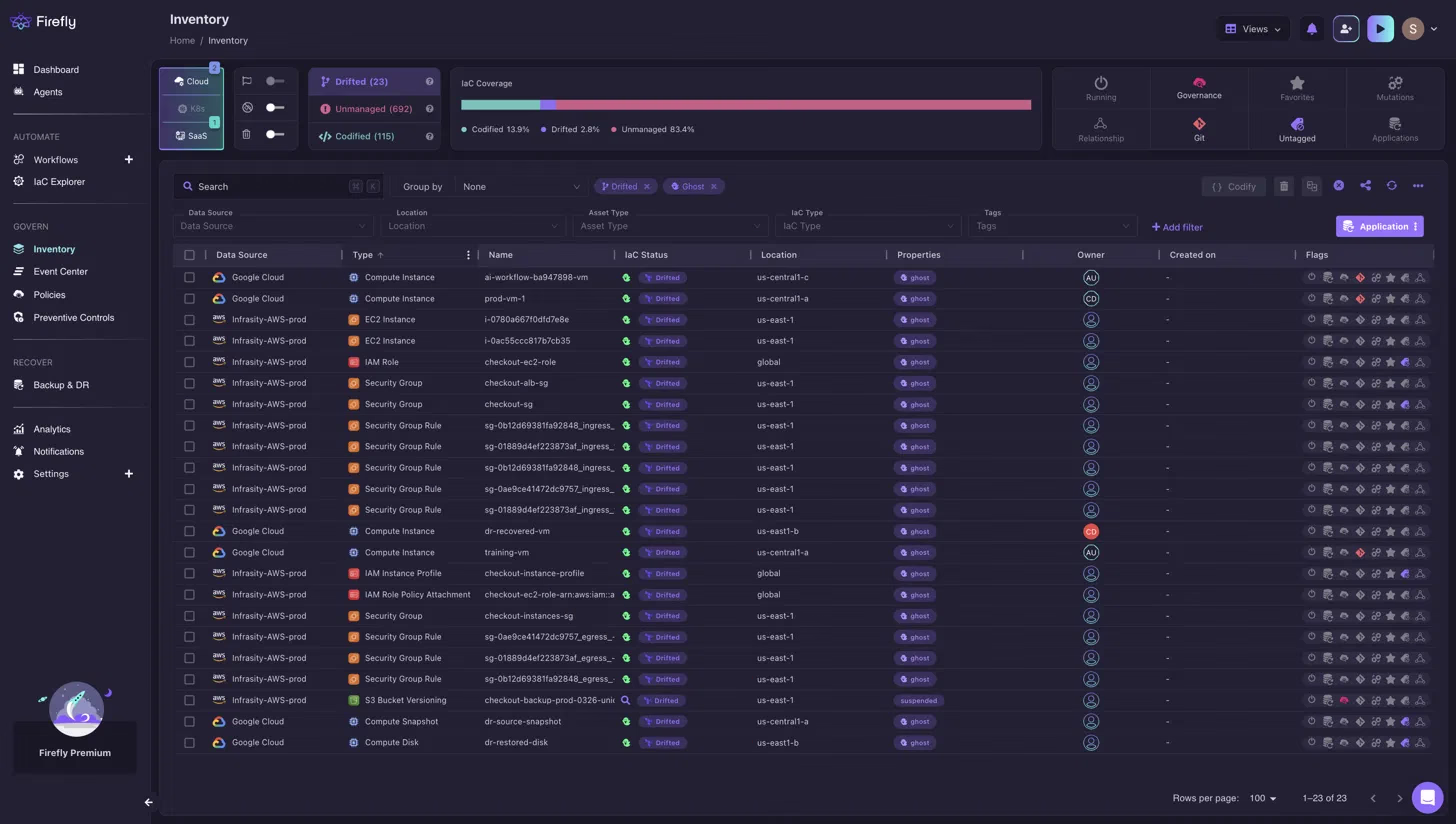This screenshot has height=824, width=1456.
Task: Check the checkbox for checkout-ec2-role row
Action: (189, 362)
